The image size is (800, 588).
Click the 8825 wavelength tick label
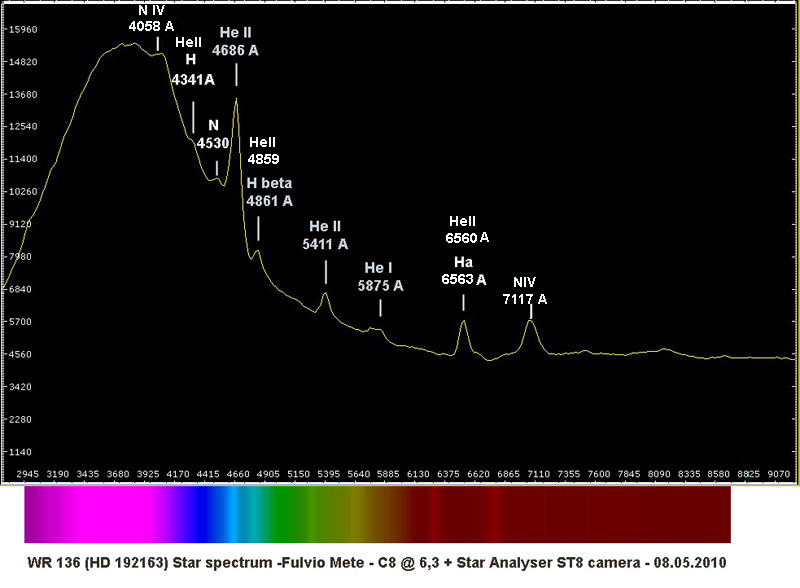(x=749, y=474)
